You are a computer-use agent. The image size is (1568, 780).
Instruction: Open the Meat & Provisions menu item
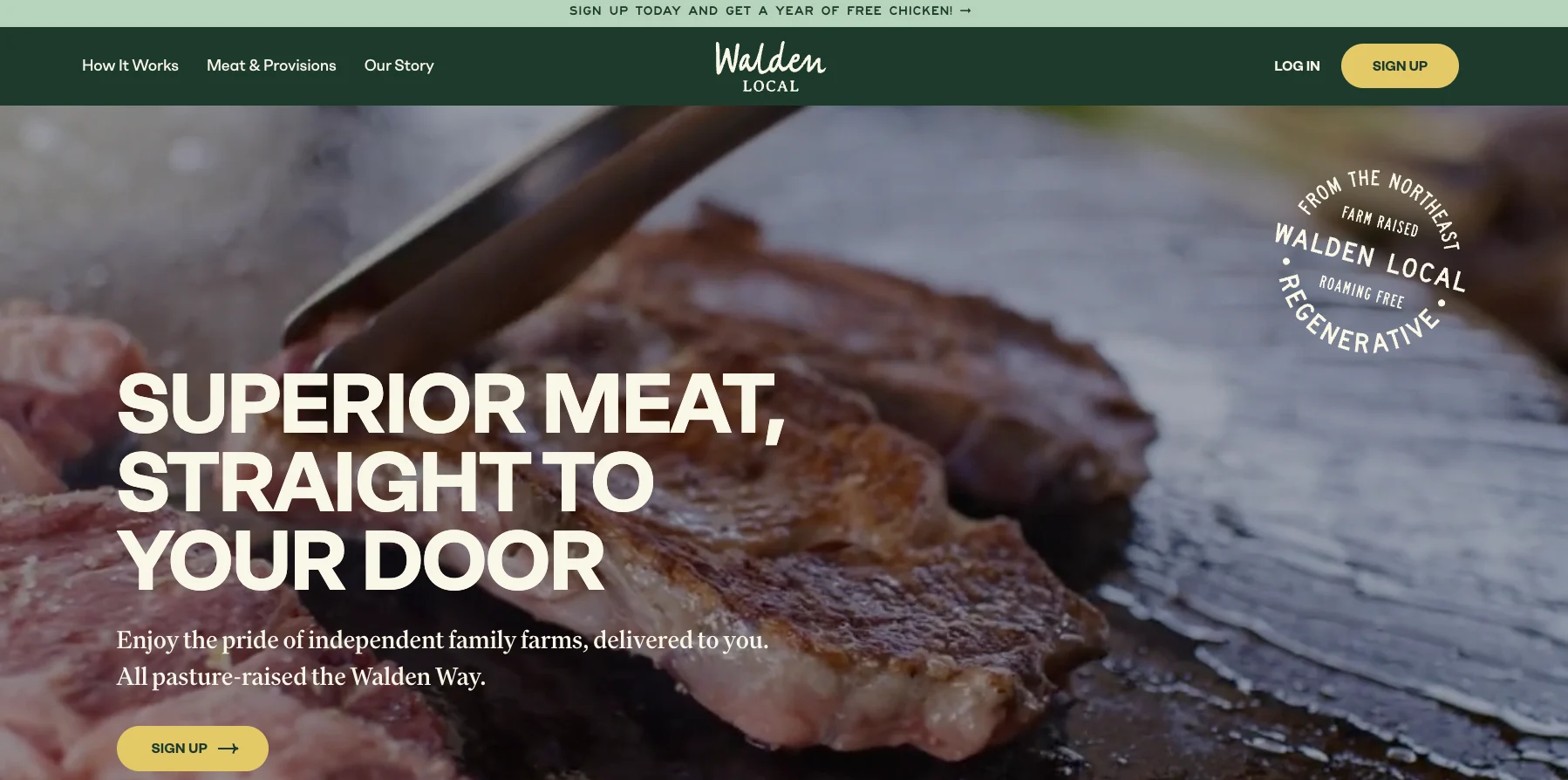[271, 65]
